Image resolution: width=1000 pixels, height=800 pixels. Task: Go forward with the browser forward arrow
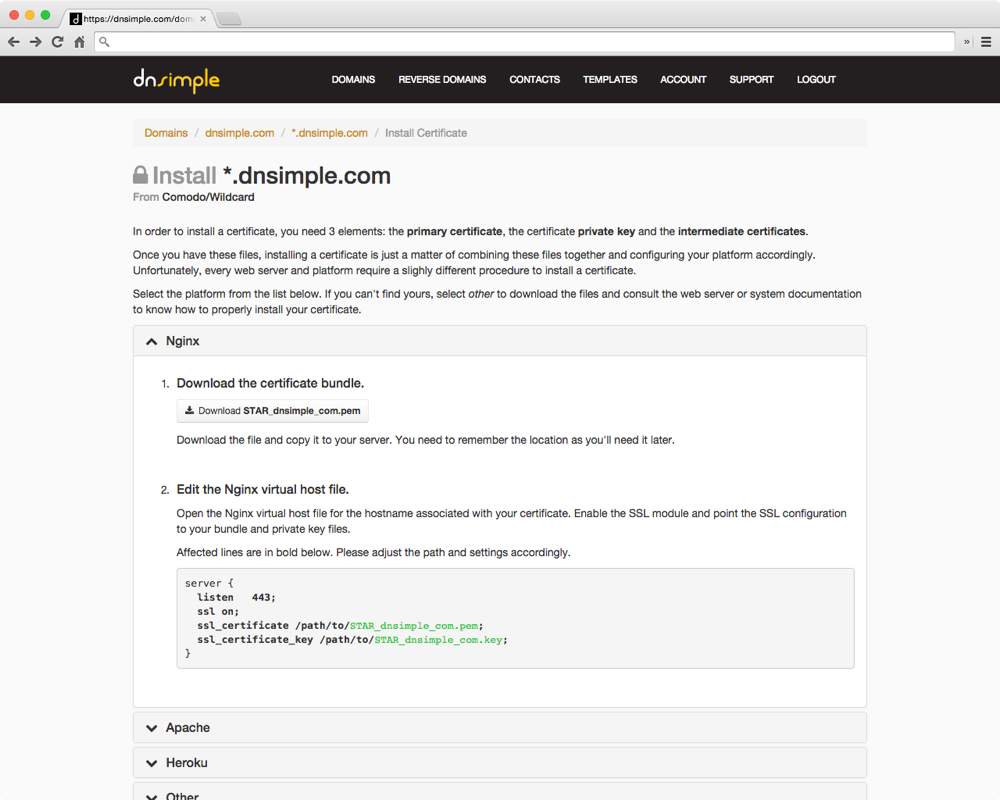click(x=36, y=42)
